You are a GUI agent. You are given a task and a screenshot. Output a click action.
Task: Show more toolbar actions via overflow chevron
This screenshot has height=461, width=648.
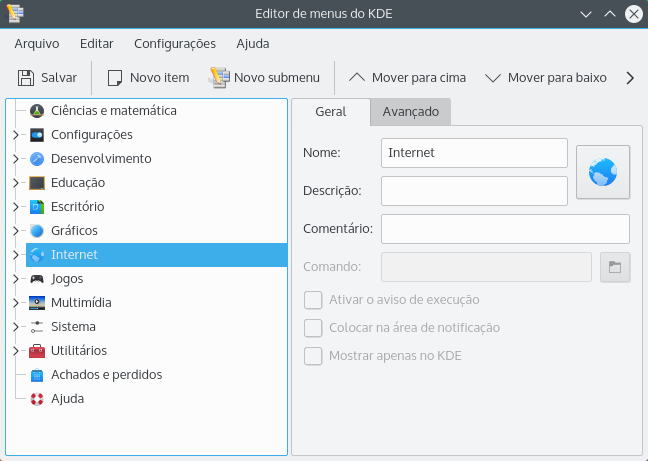630,77
